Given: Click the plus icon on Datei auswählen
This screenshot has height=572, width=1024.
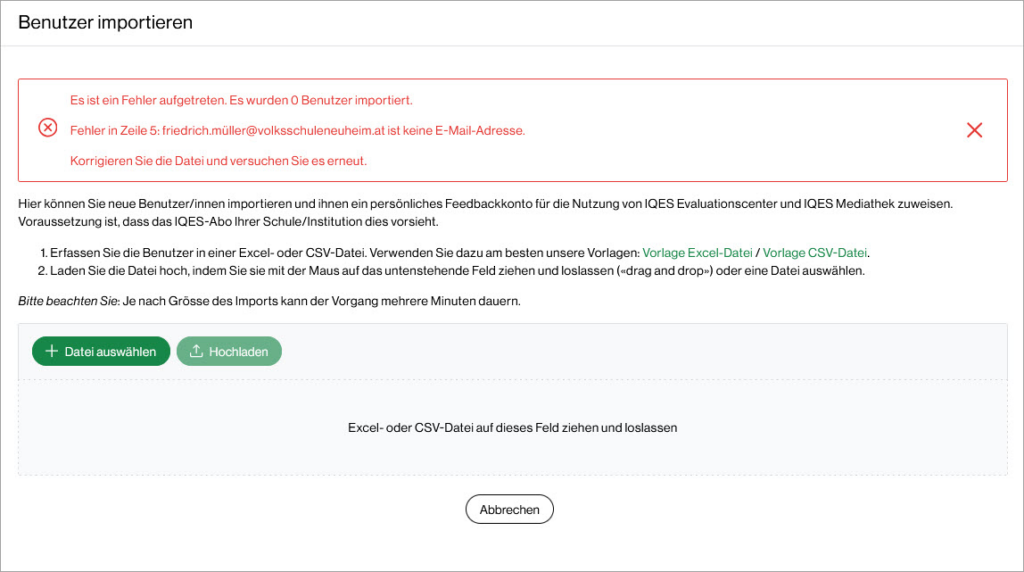Looking at the screenshot, I should (x=50, y=351).
